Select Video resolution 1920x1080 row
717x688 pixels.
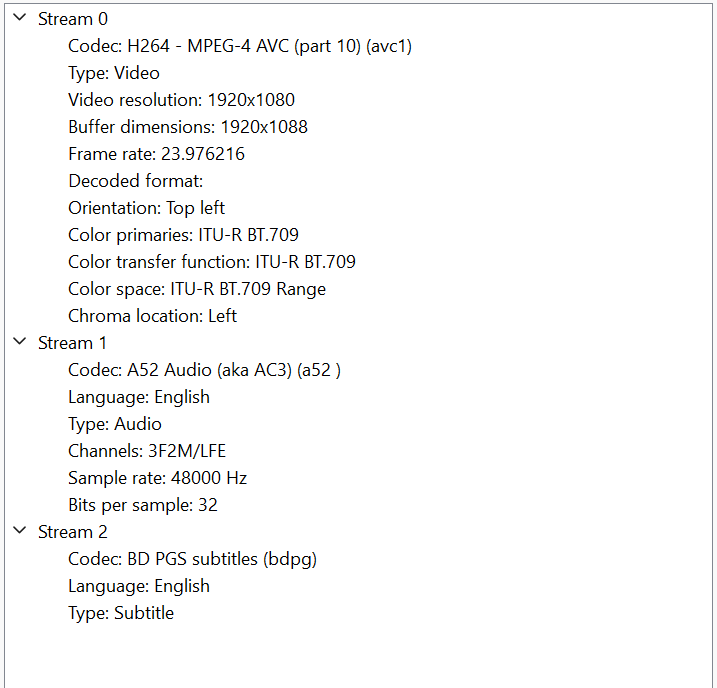tap(182, 100)
